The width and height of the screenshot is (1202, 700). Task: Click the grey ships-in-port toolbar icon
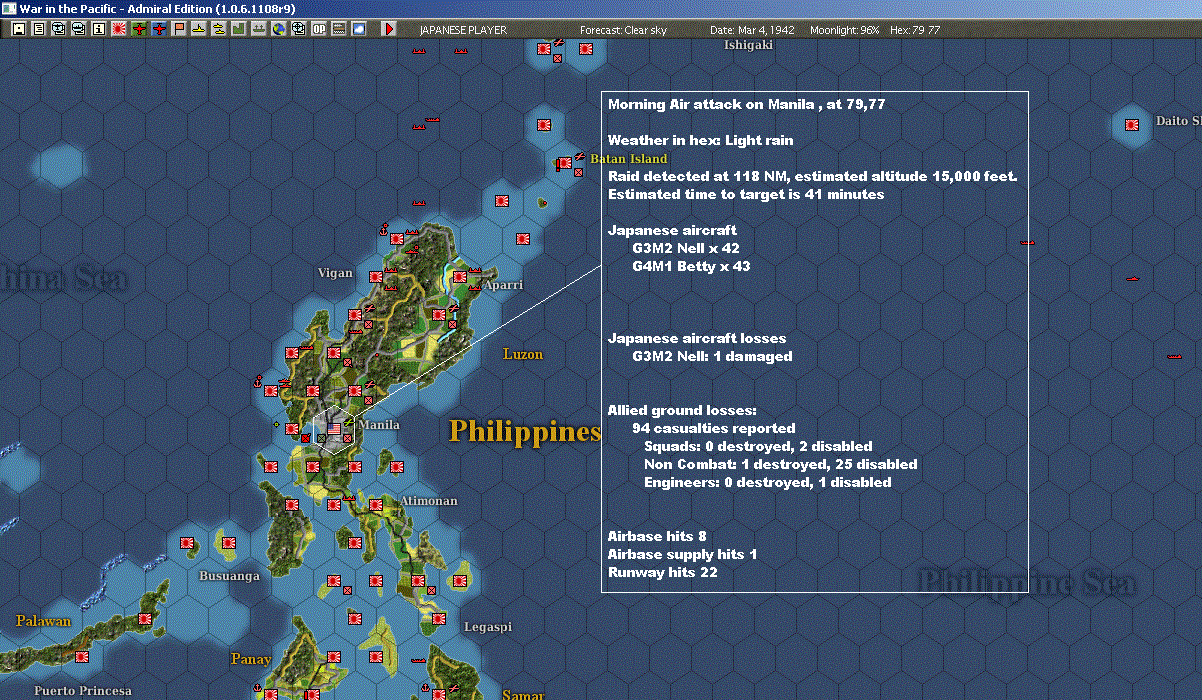pyautogui.click(x=258, y=29)
